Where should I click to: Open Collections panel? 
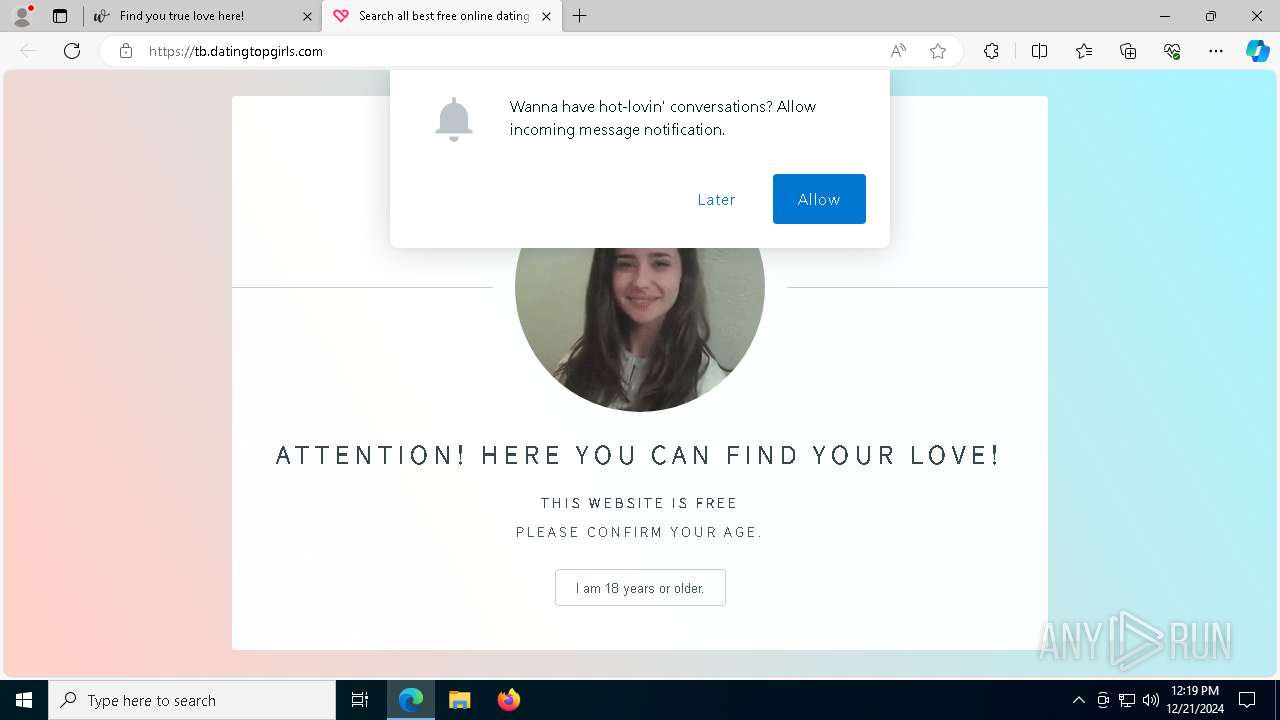coord(1128,51)
